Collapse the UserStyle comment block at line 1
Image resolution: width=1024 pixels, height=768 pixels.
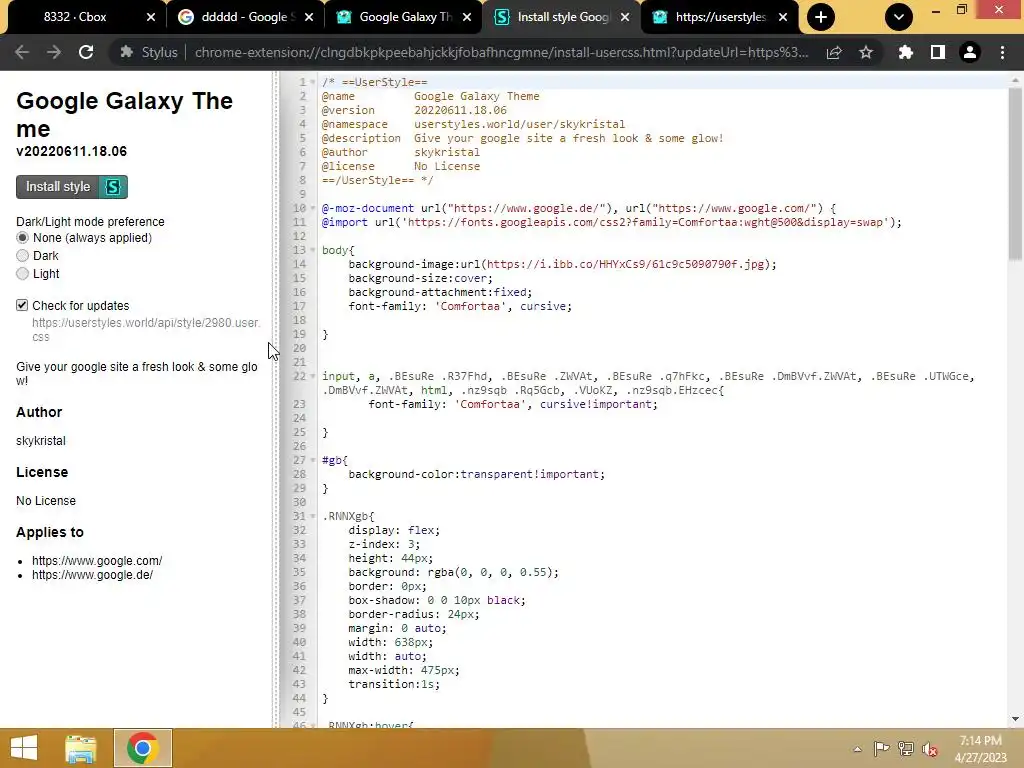pyautogui.click(x=313, y=82)
